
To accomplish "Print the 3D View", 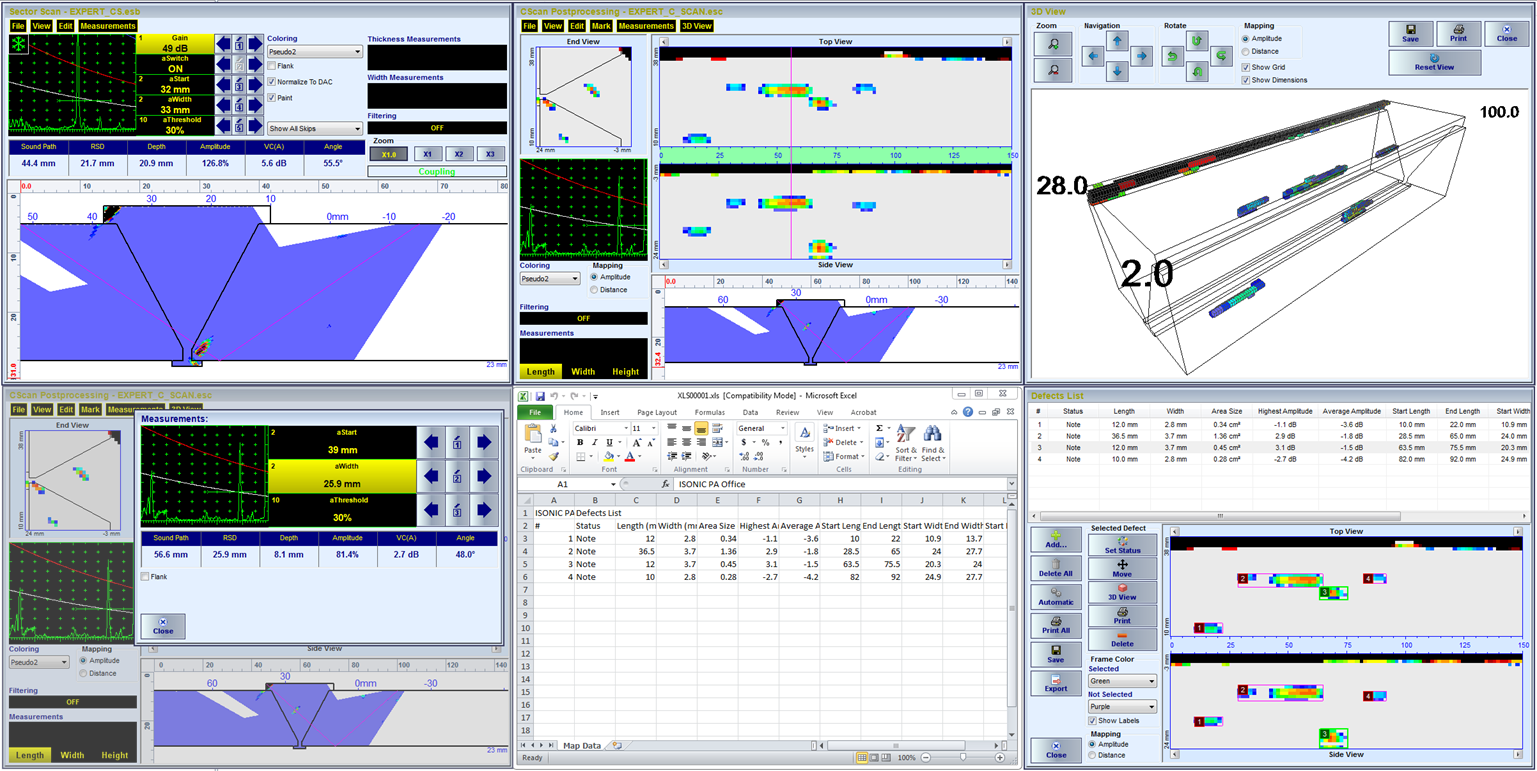I will coord(1459,34).
